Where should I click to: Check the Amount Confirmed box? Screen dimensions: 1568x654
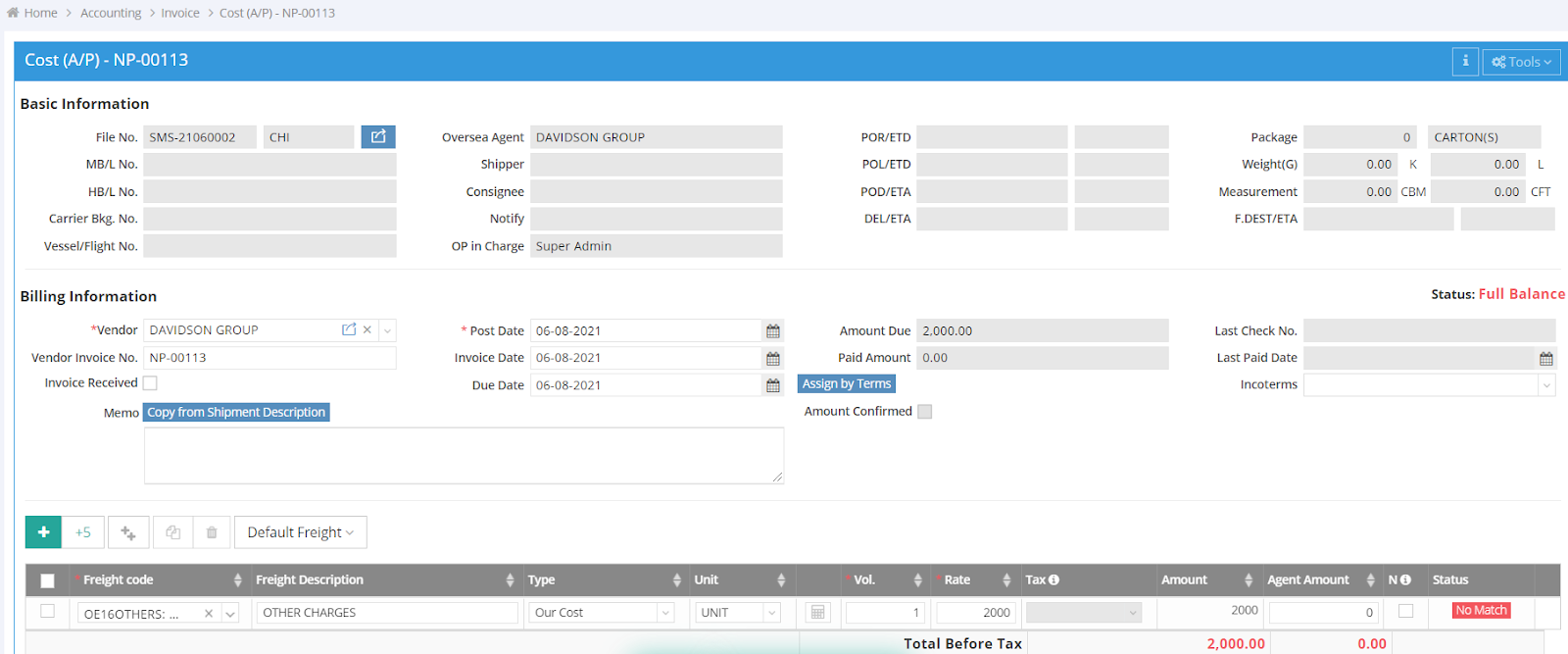924,412
